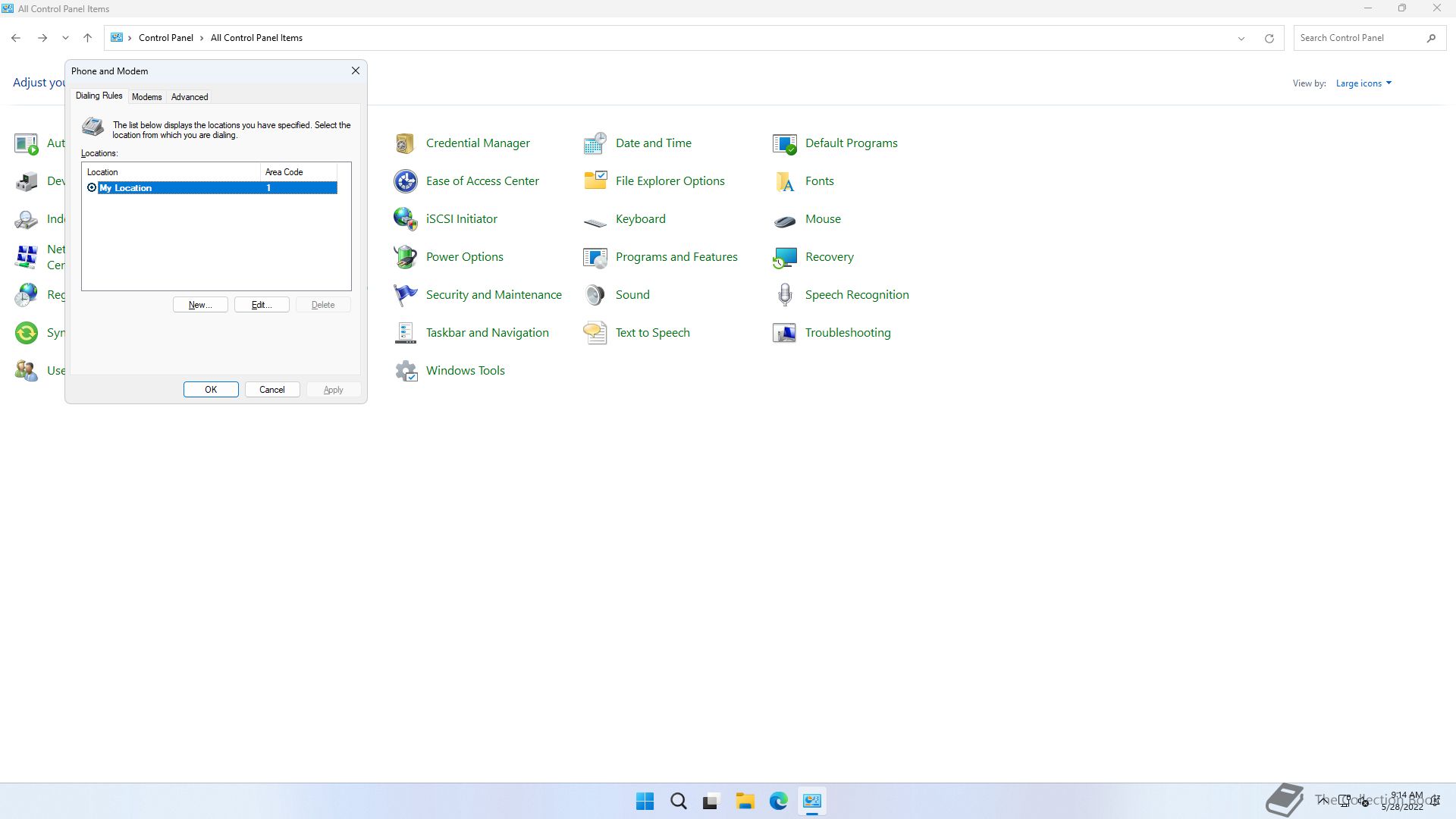Open Microsoft Edge from the taskbar

778,802
